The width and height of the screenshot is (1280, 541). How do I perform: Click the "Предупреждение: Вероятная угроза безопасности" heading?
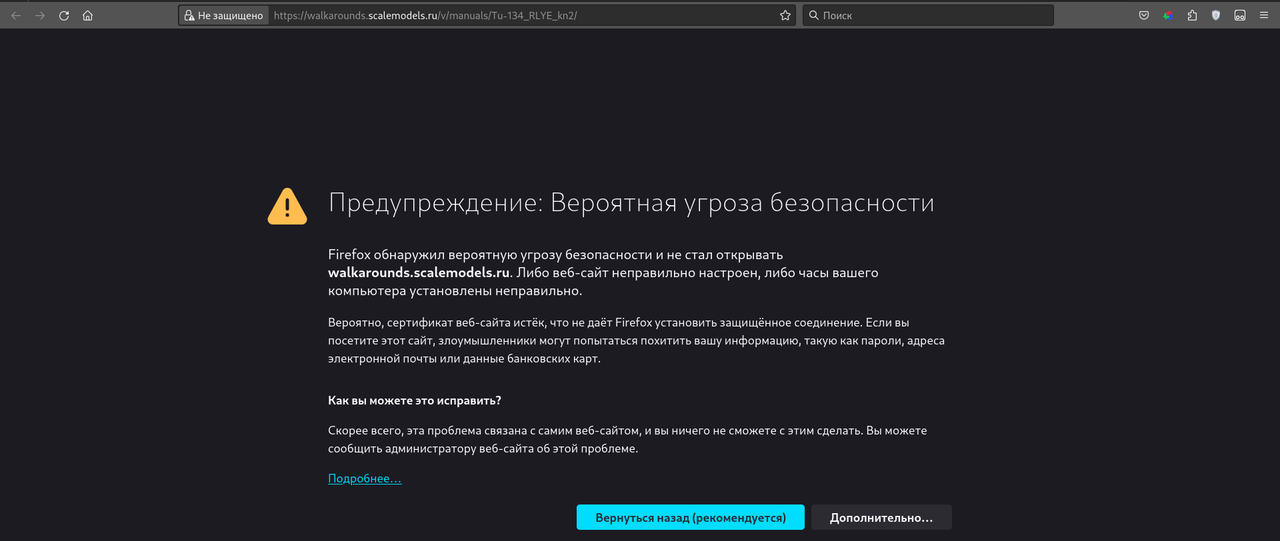(631, 204)
